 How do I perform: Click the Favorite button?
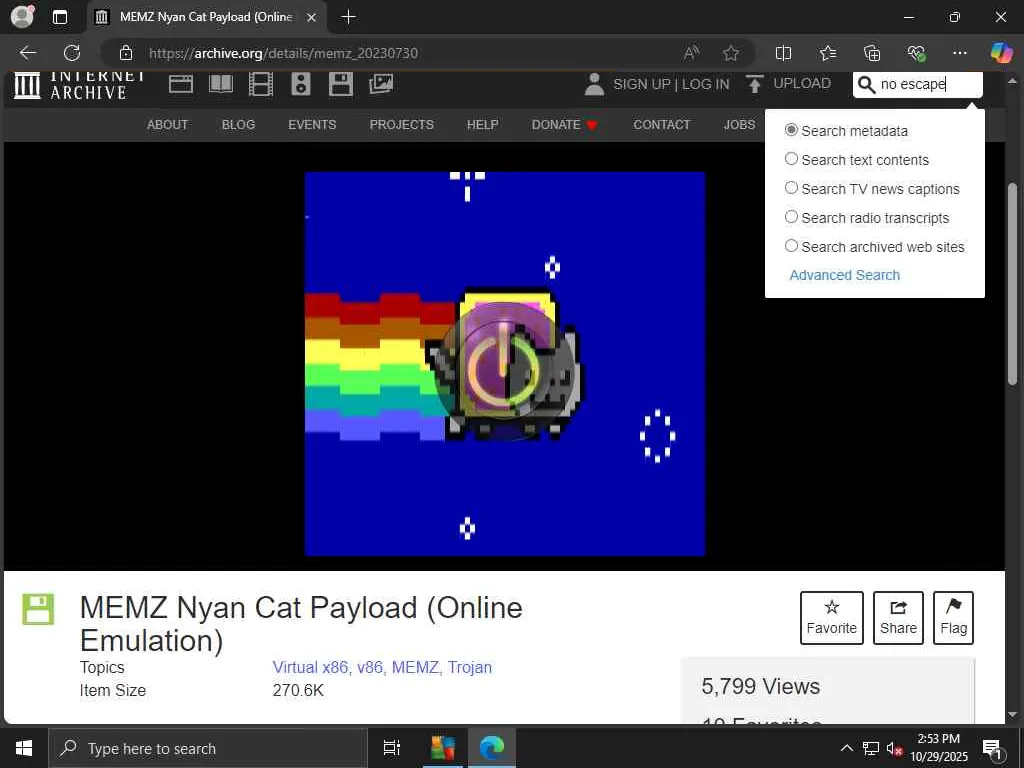tap(831, 618)
